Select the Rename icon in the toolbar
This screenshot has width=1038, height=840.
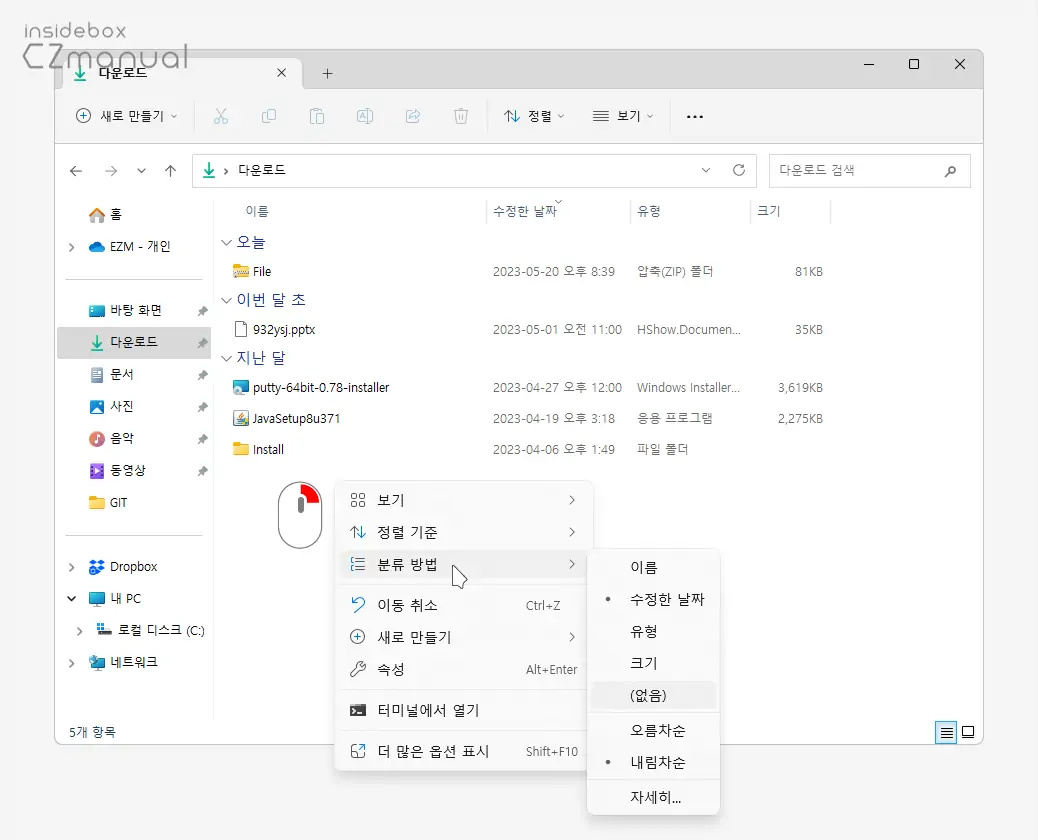(364, 116)
